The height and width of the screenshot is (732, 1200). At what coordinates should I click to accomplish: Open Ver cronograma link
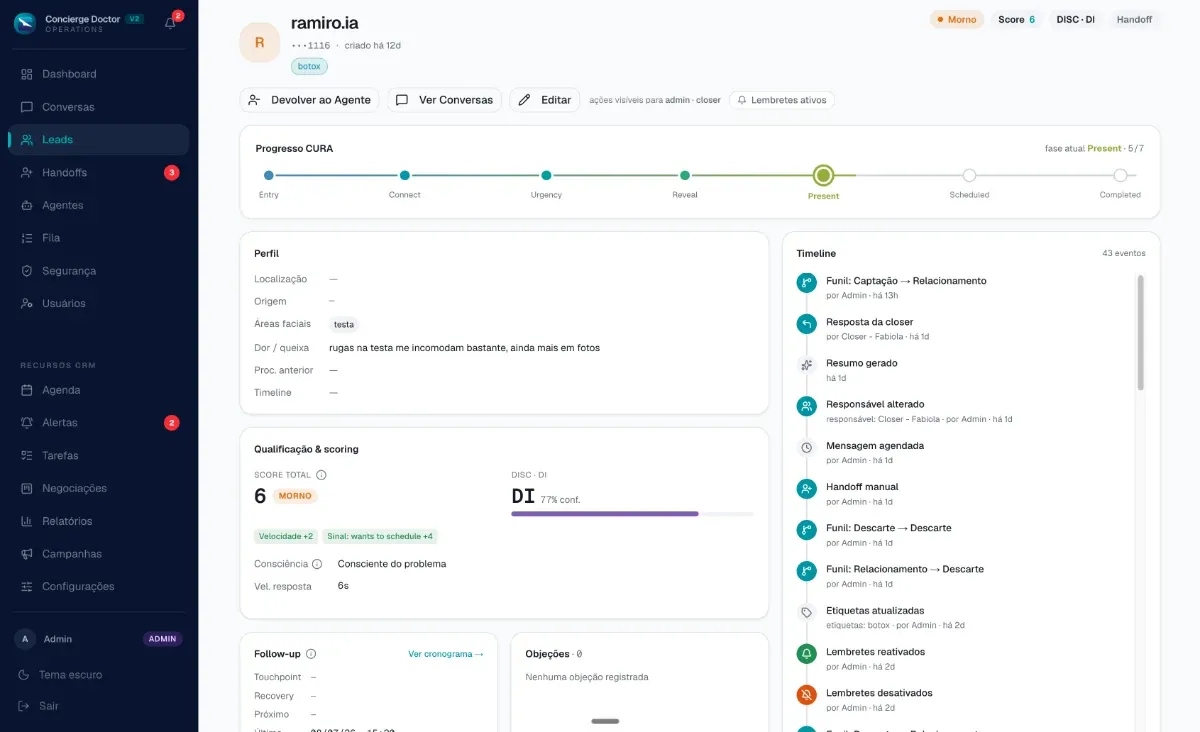pos(446,654)
